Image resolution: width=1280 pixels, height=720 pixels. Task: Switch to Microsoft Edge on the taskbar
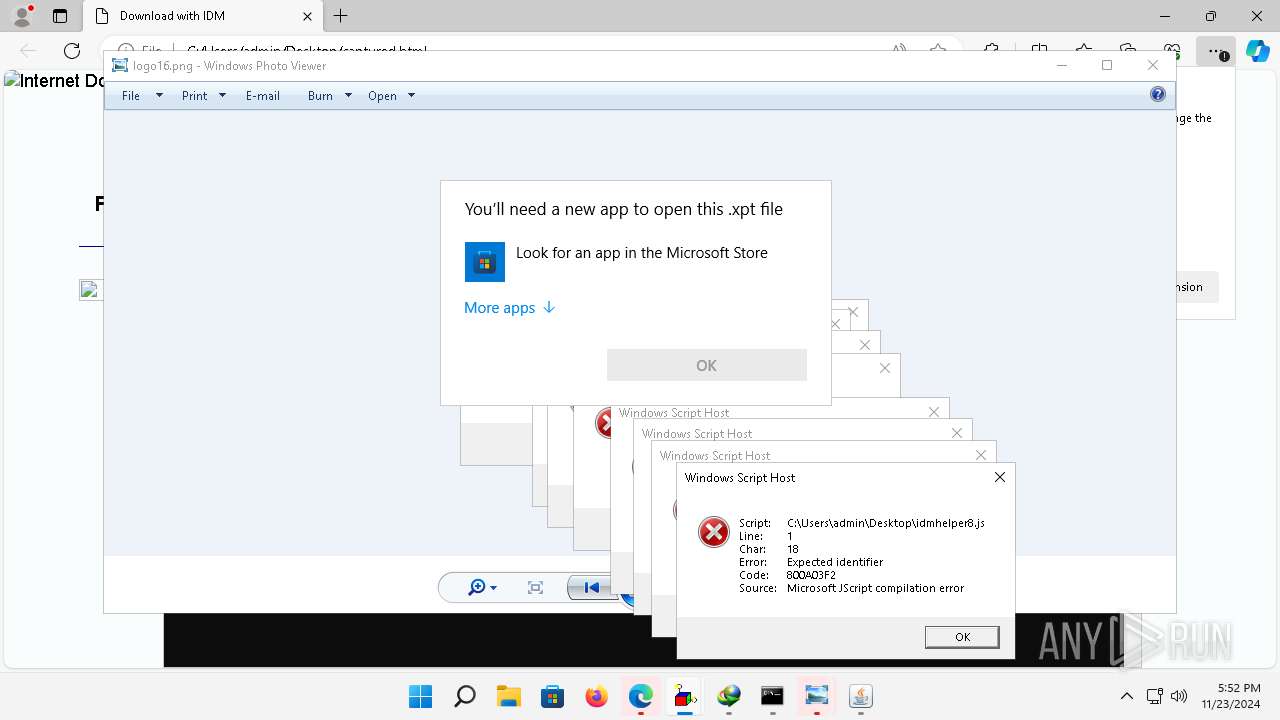tap(641, 696)
